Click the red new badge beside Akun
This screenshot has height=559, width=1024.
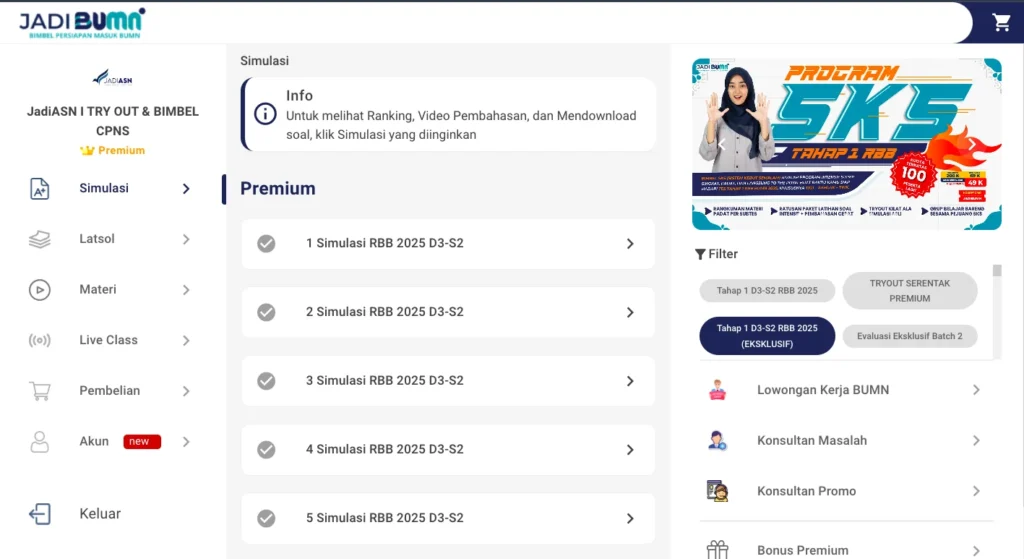pyautogui.click(x=142, y=441)
